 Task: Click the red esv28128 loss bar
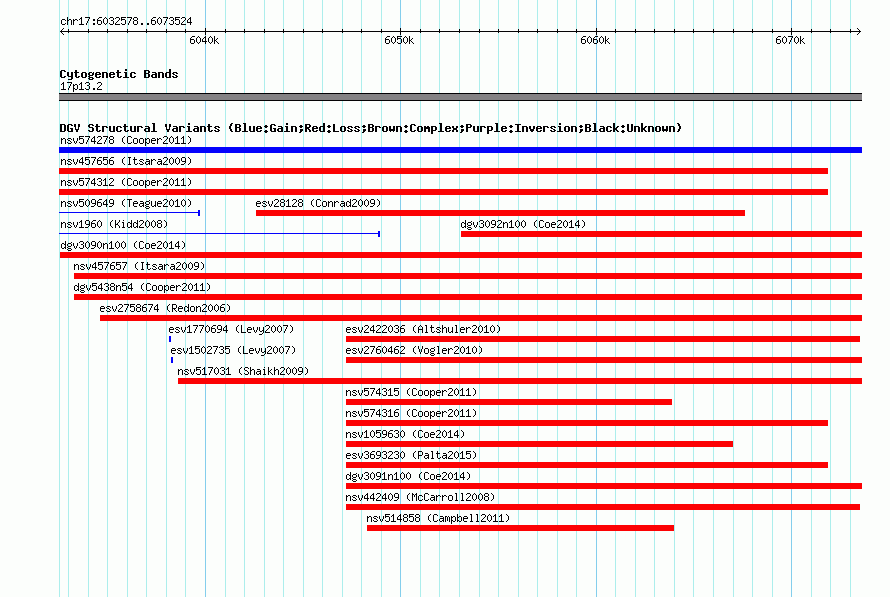click(500, 213)
